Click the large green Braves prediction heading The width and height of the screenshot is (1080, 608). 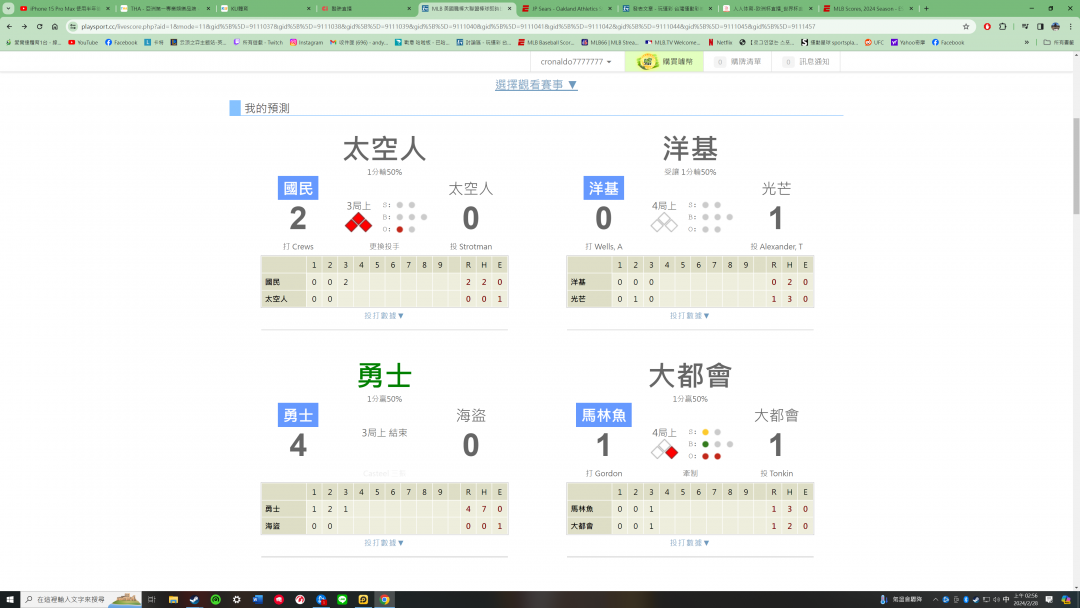pyautogui.click(x=384, y=376)
